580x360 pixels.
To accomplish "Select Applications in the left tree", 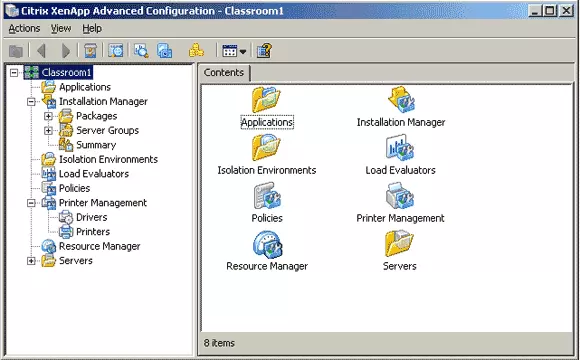I will (x=85, y=87).
